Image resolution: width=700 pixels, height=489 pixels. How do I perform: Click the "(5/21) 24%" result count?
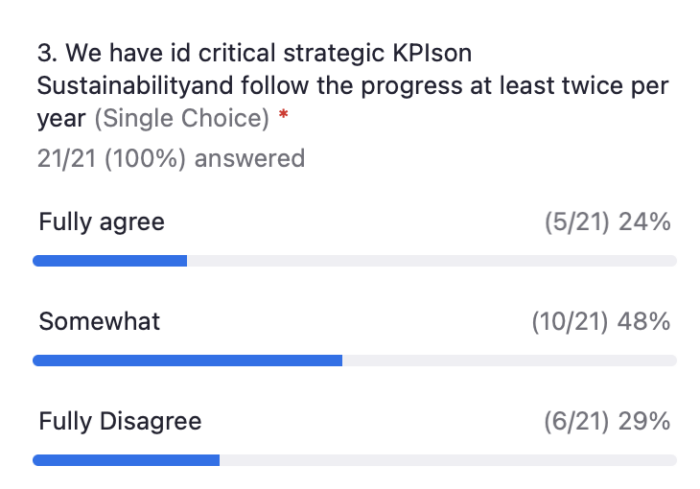(x=608, y=222)
